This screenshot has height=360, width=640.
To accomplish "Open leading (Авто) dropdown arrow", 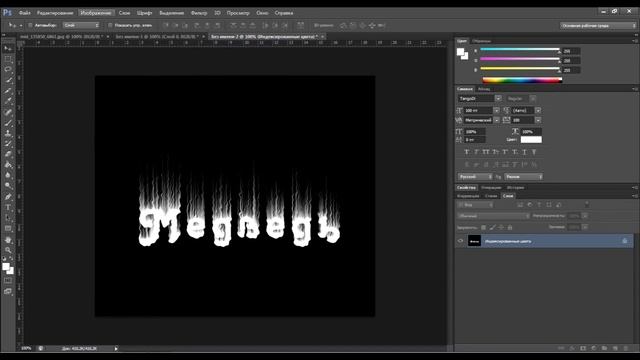I will tap(538, 110).
